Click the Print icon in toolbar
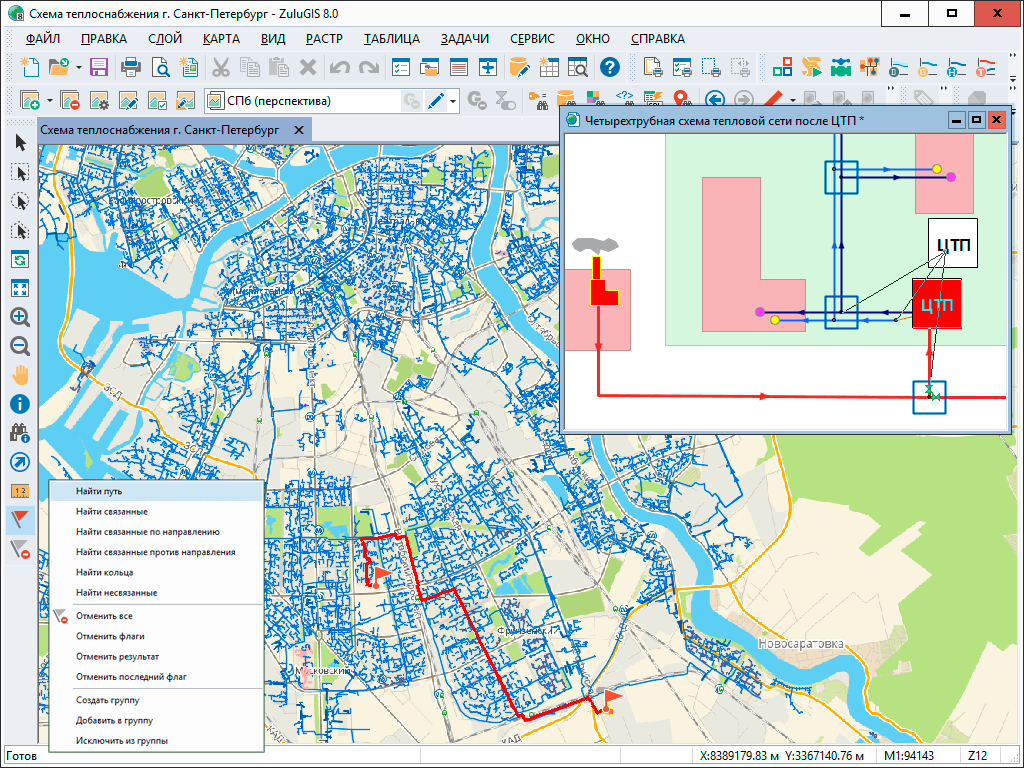The width and height of the screenshot is (1024, 768). [131, 68]
